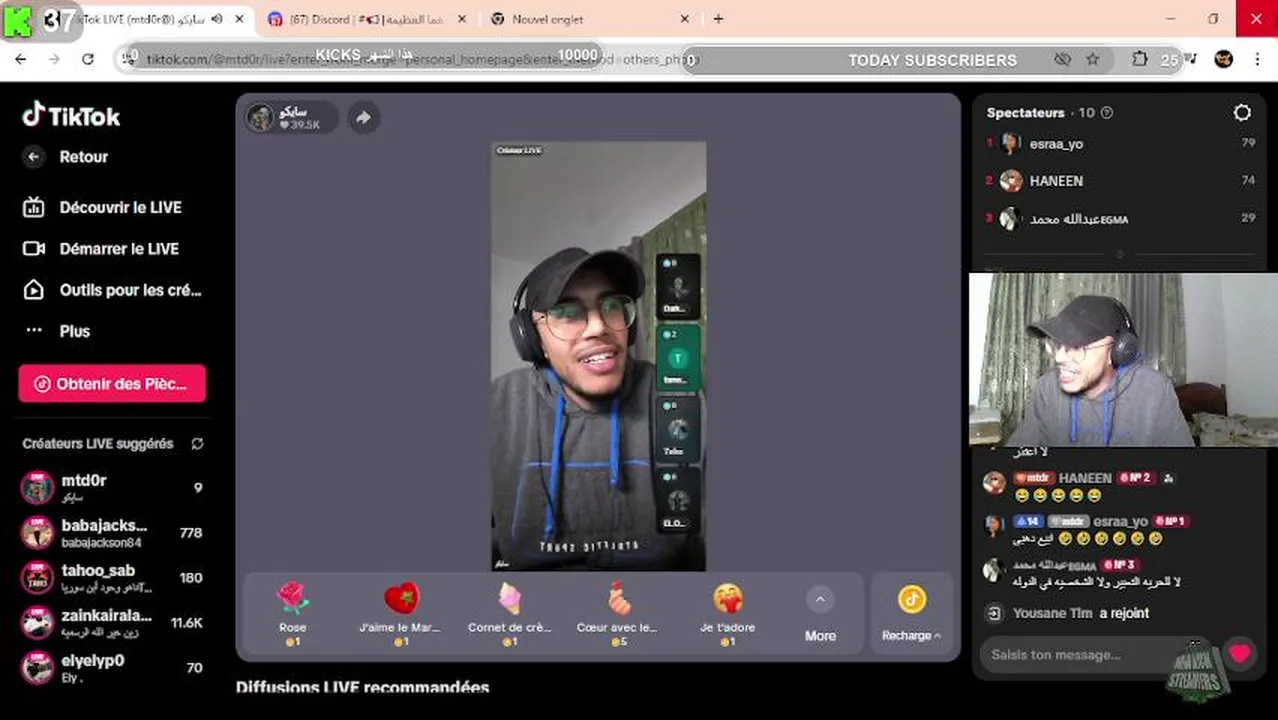This screenshot has width=1278, height=720.
Task: Select viewer HANEEN in the ranking
Action: (1120, 181)
